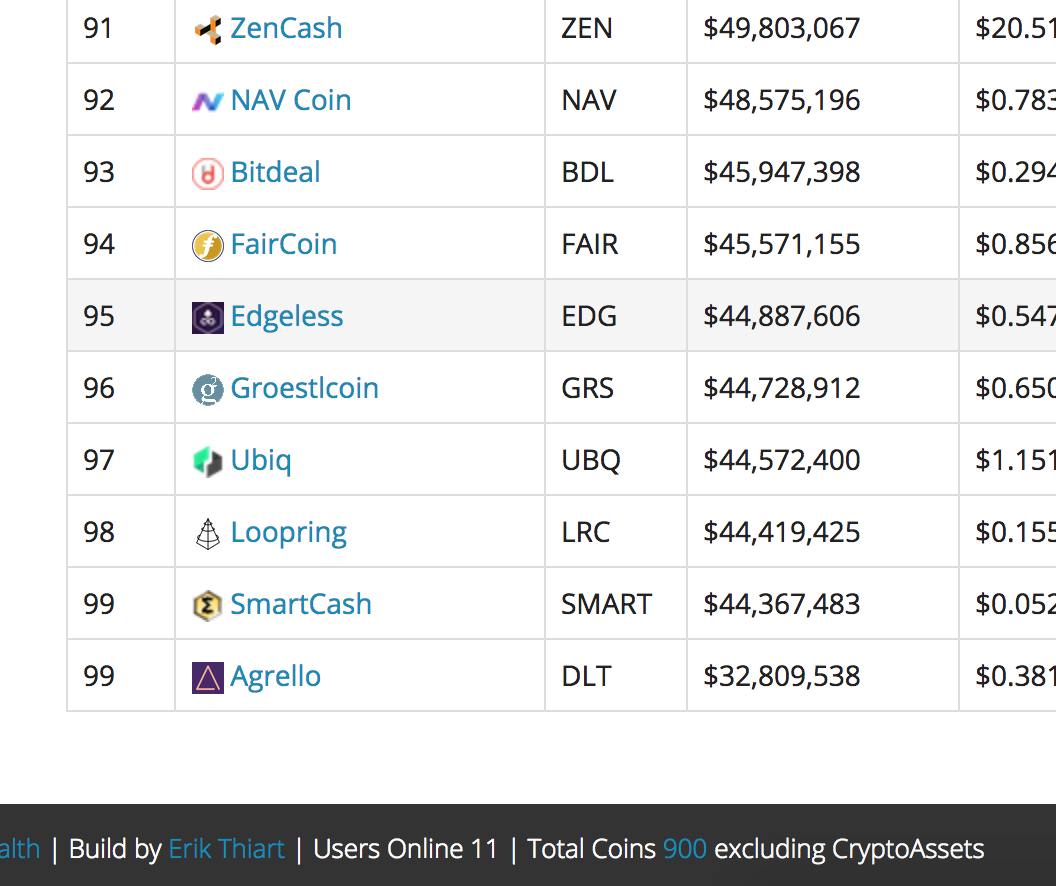
Task: Click the Edgeless logo icon
Action: click(207, 316)
